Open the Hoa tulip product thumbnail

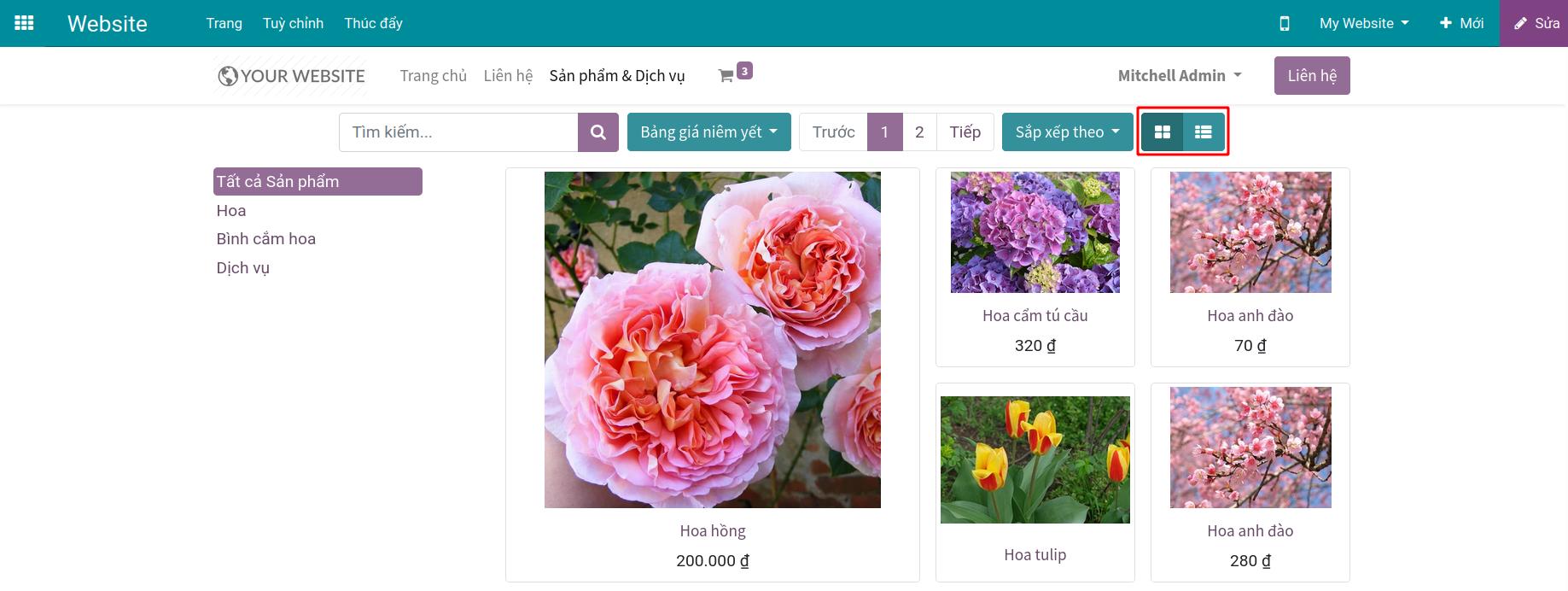point(1035,459)
